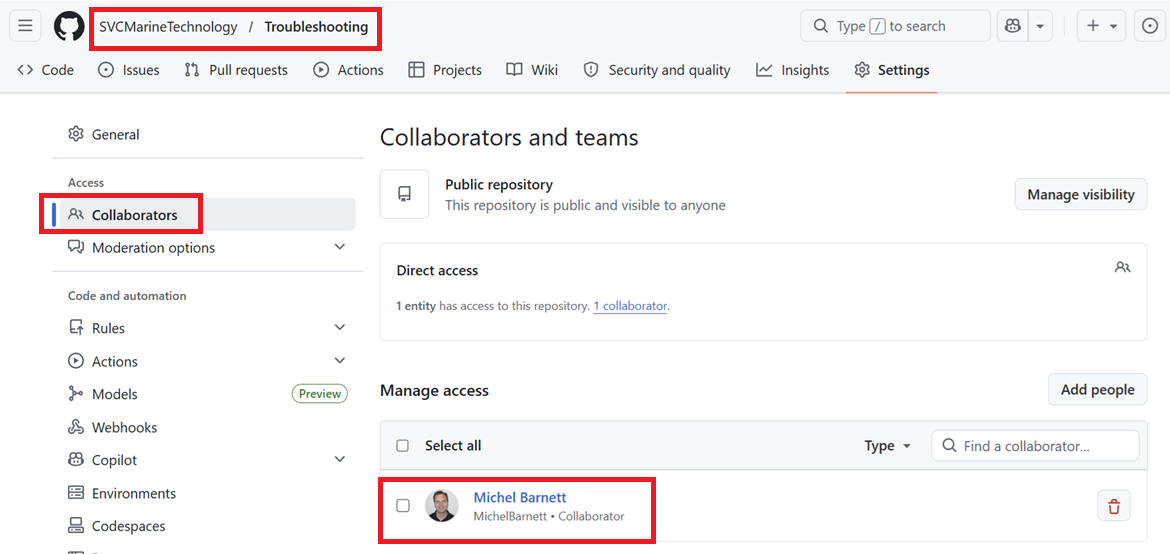Click the Codespaces sidebar icon
The height and width of the screenshot is (554, 1170).
[x=75, y=526]
